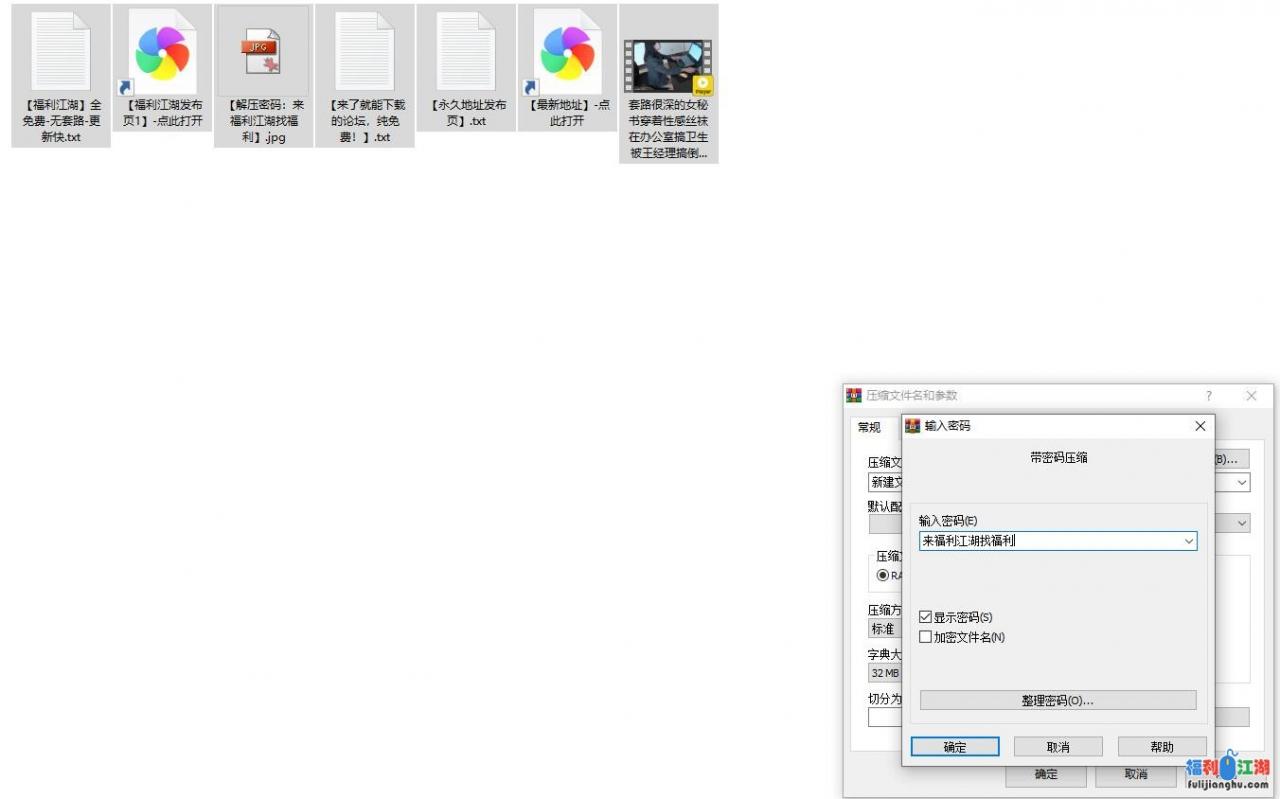
Task: Select the 【解压密码】 JPG file icon
Action: [264, 52]
